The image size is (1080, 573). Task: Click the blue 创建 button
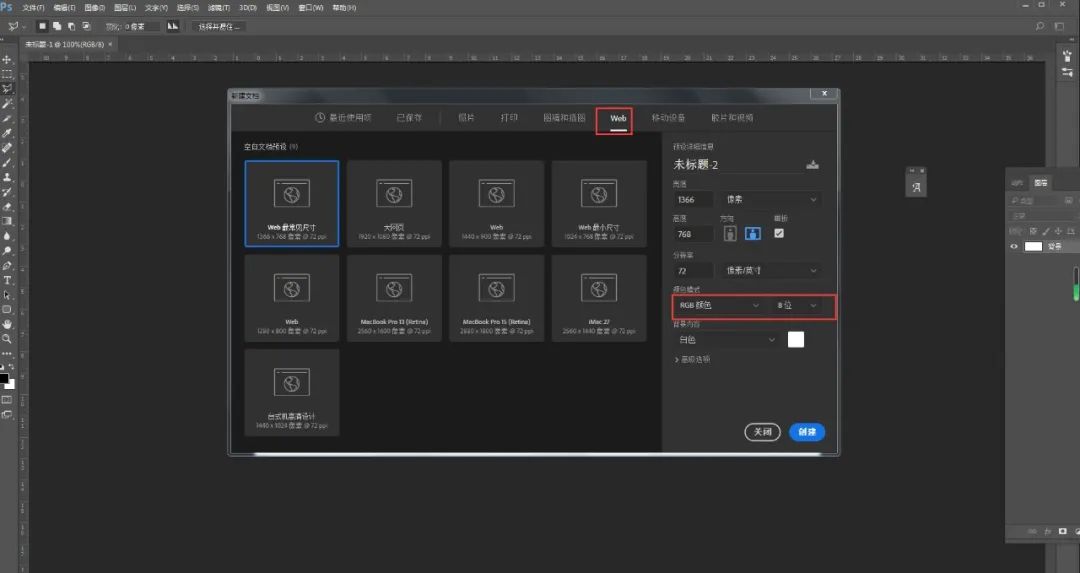pos(806,432)
